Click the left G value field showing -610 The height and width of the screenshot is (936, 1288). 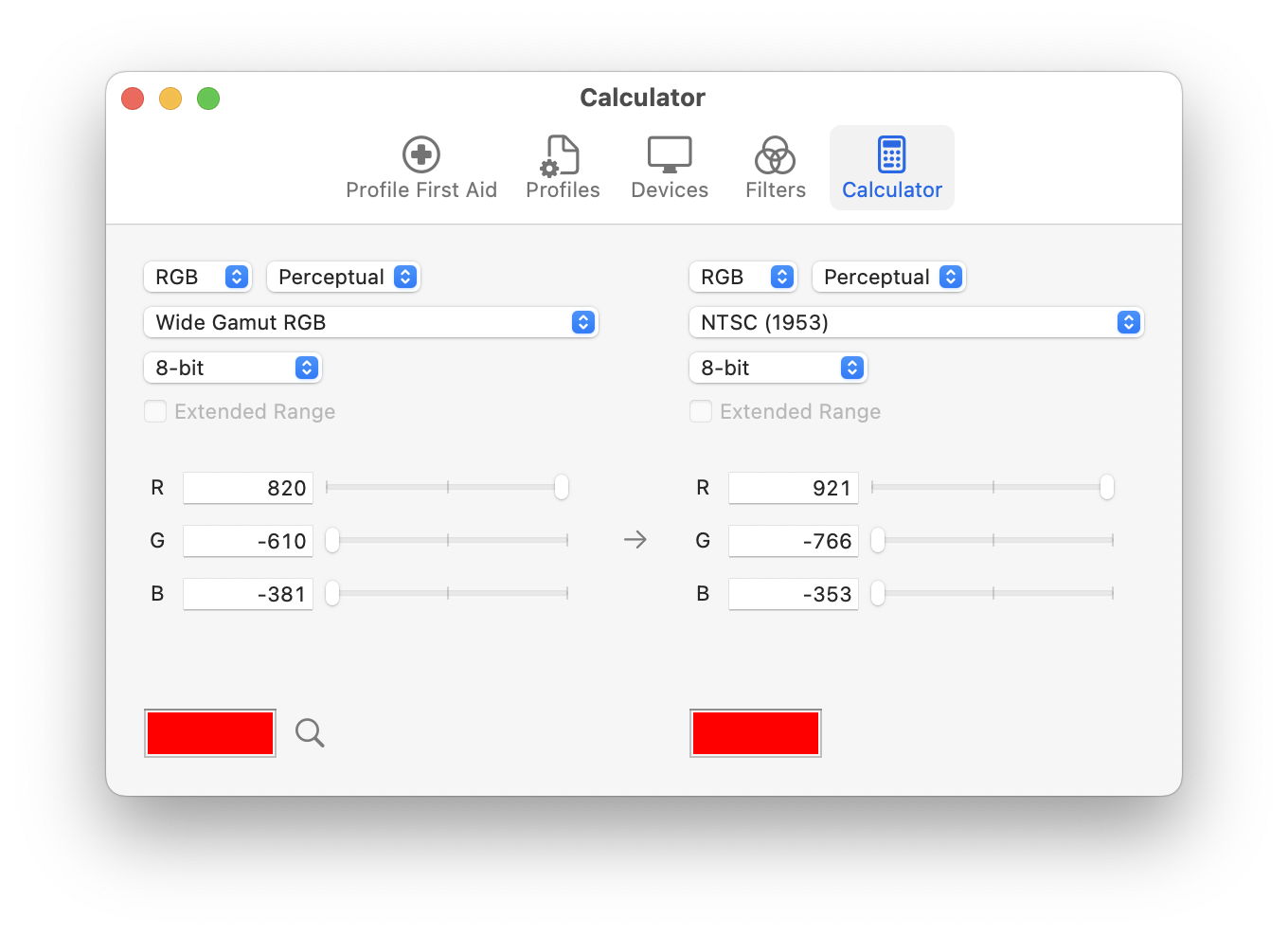[x=248, y=541]
